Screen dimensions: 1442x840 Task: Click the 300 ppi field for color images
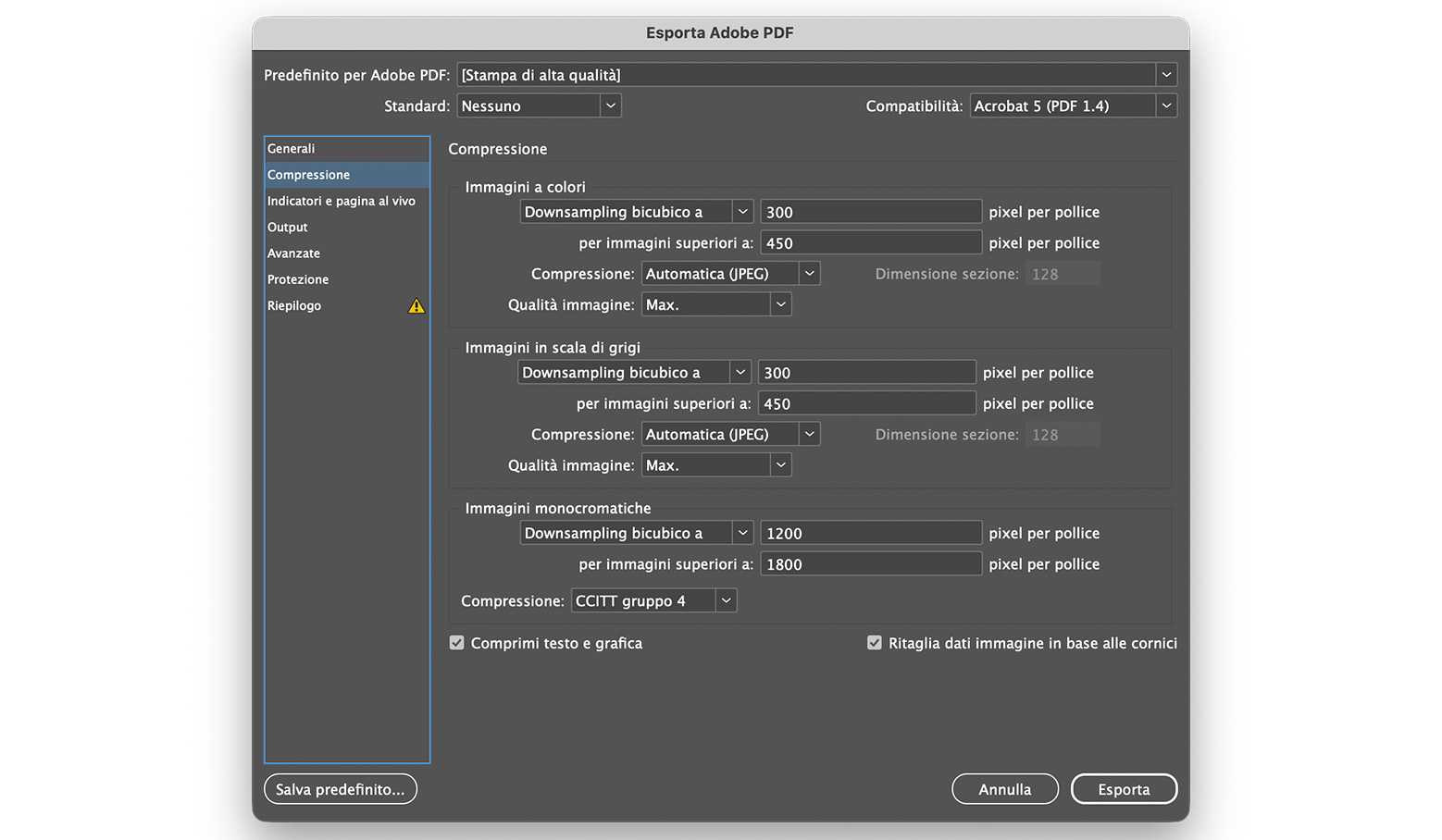(871, 212)
